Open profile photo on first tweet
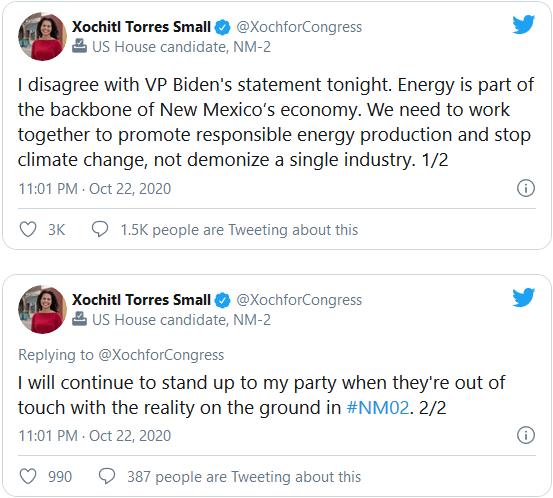 42,36
